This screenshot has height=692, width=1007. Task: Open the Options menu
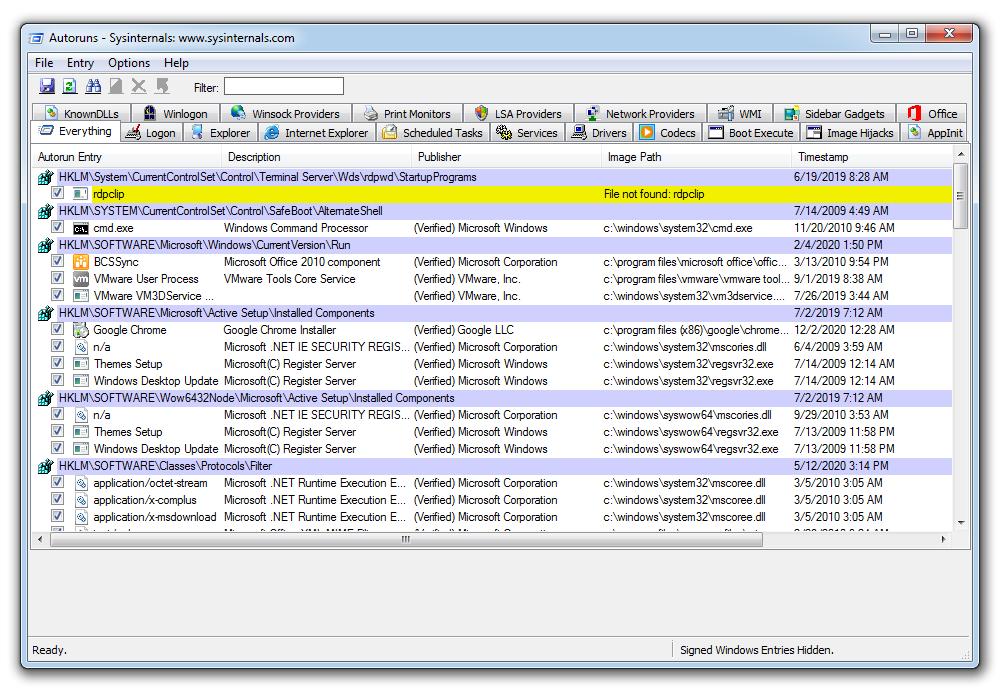coord(128,62)
